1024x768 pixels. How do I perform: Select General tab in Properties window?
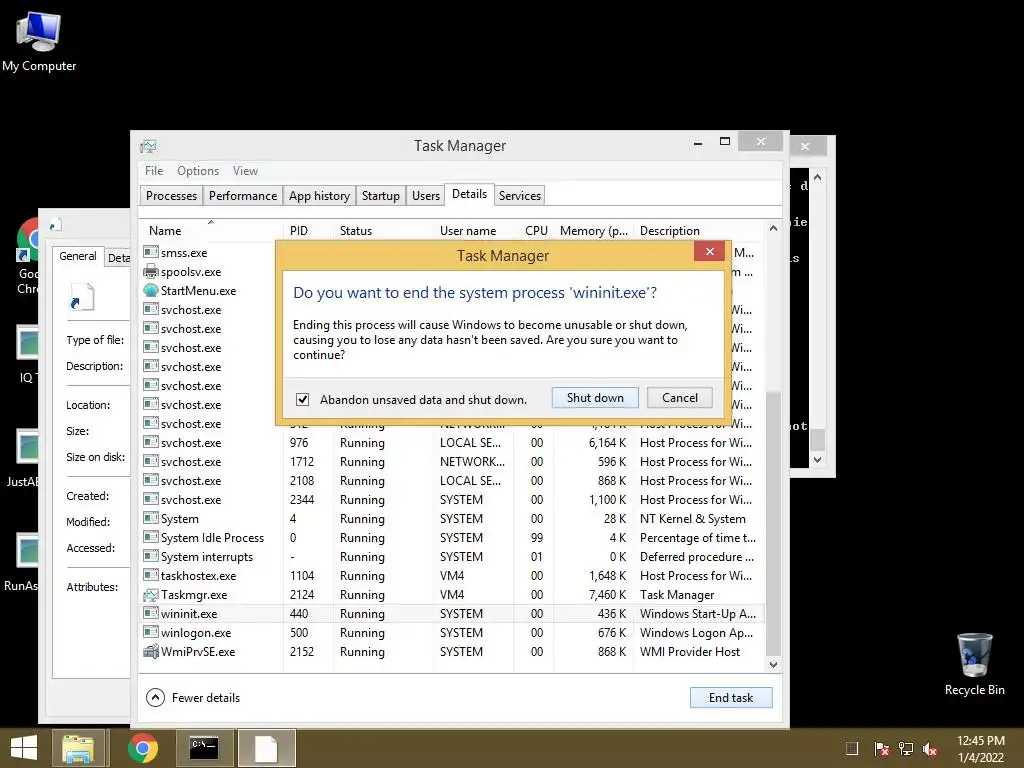[x=78, y=256]
